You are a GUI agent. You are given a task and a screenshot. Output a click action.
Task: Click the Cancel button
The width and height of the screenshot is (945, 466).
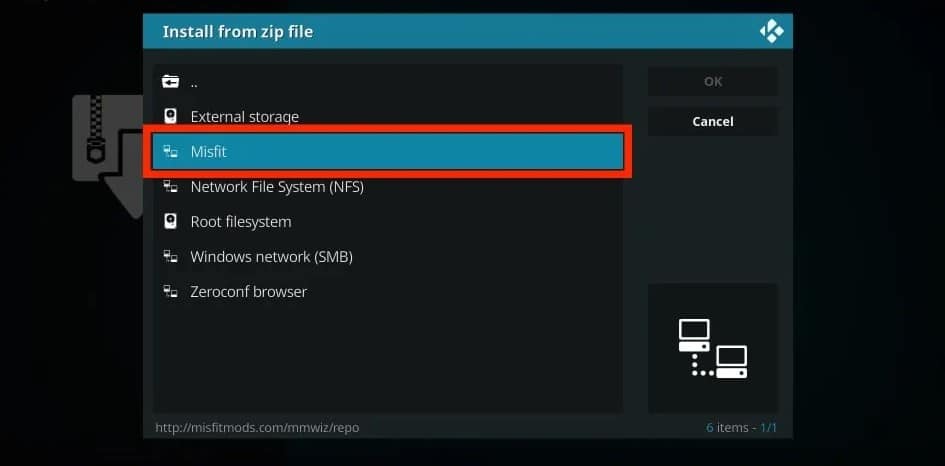click(713, 122)
